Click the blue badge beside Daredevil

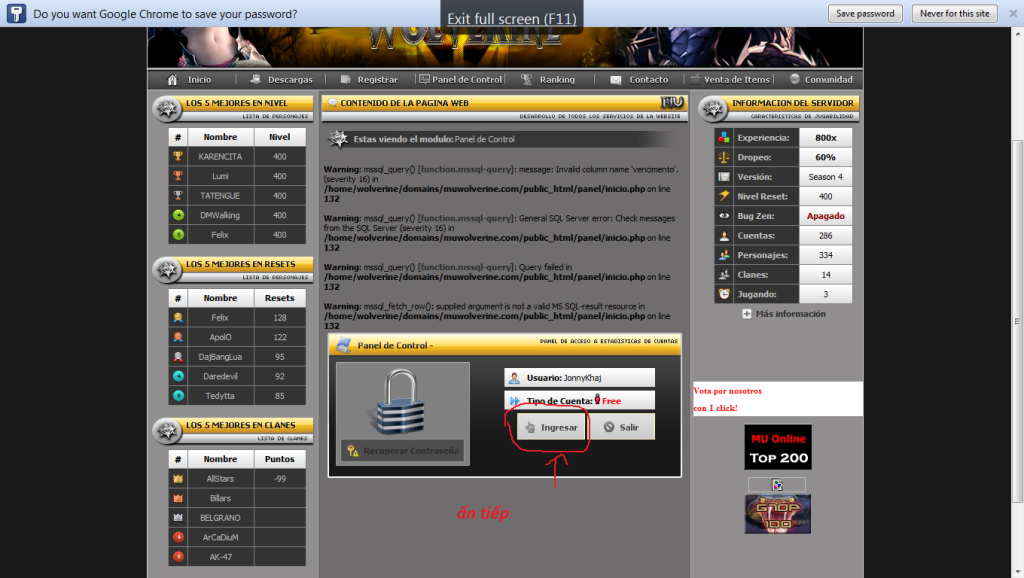(x=178, y=376)
